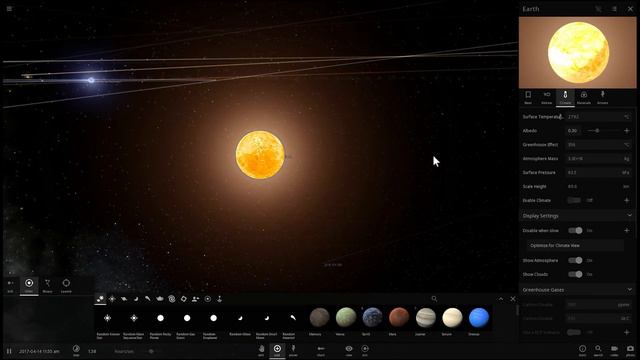Open the Sim settings in bottom bar

point(365,350)
